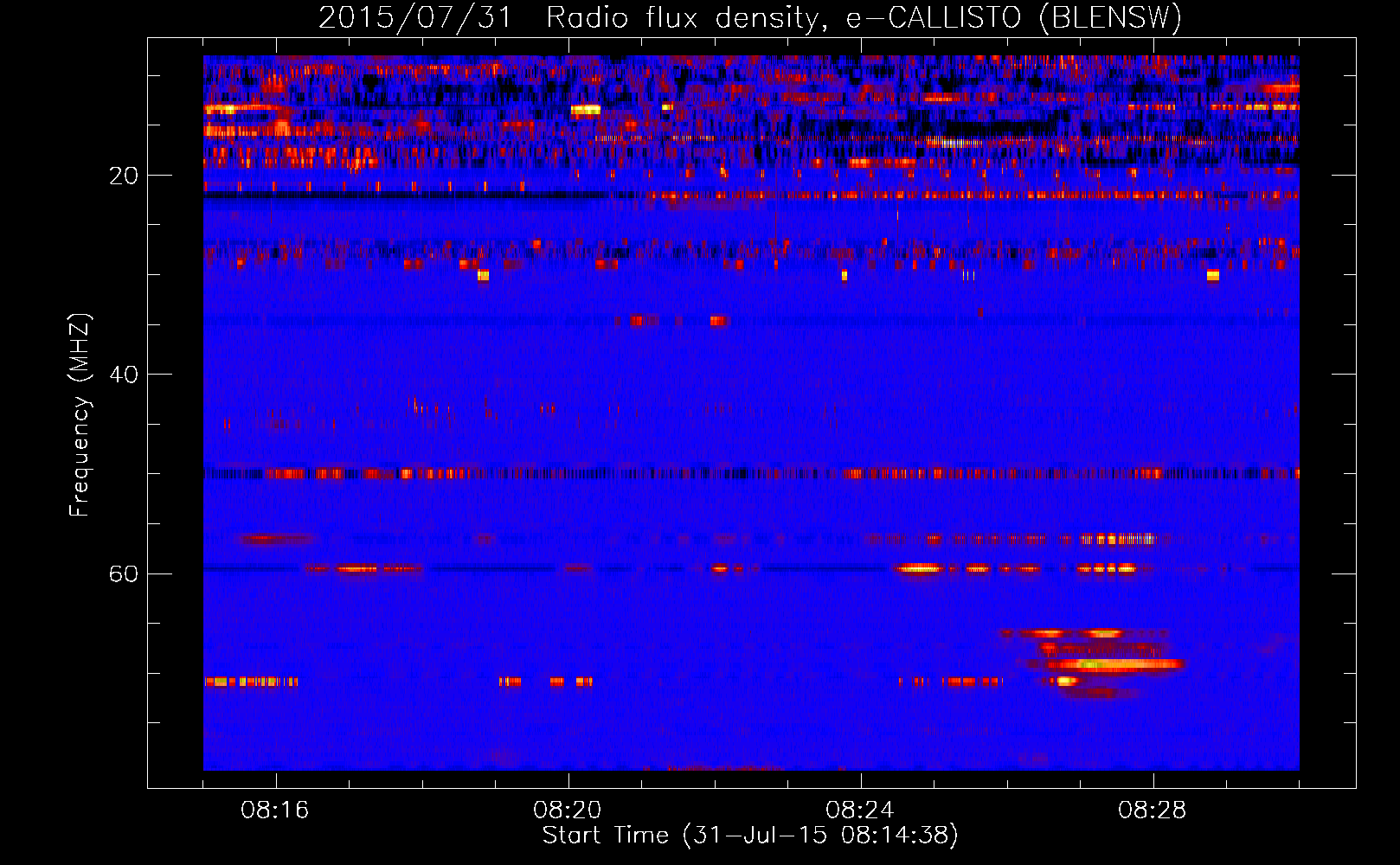
Task: Click the "20" frequency tick label
Action: (124, 176)
